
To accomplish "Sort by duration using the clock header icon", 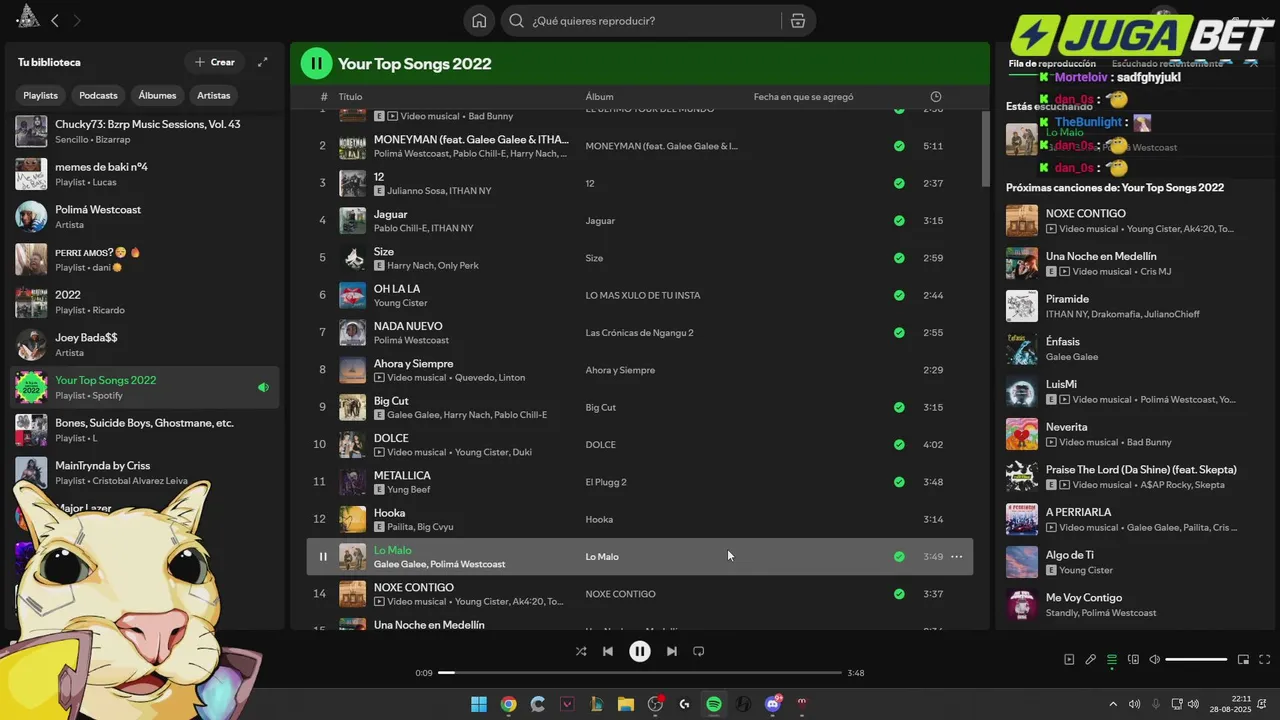I will (x=936, y=97).
